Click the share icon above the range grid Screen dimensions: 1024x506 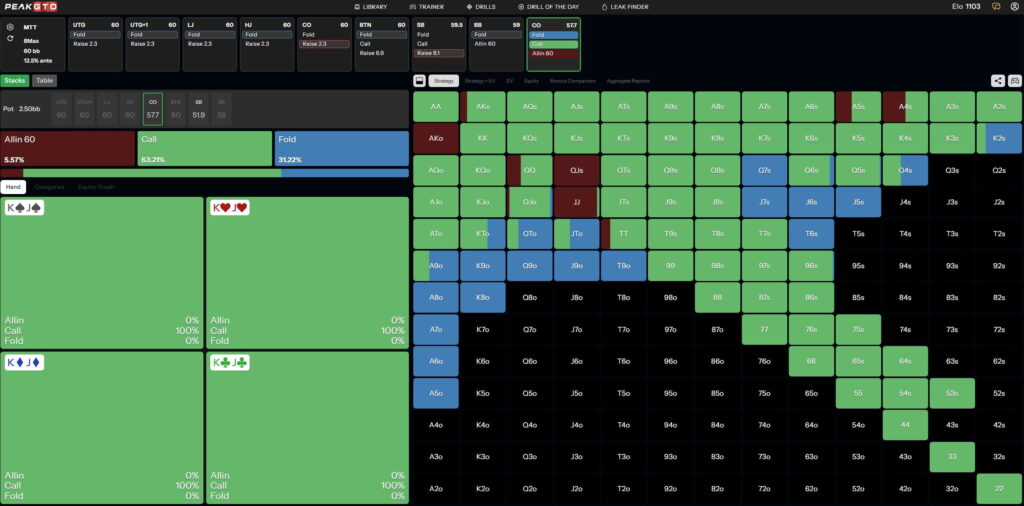click(998, 81)
